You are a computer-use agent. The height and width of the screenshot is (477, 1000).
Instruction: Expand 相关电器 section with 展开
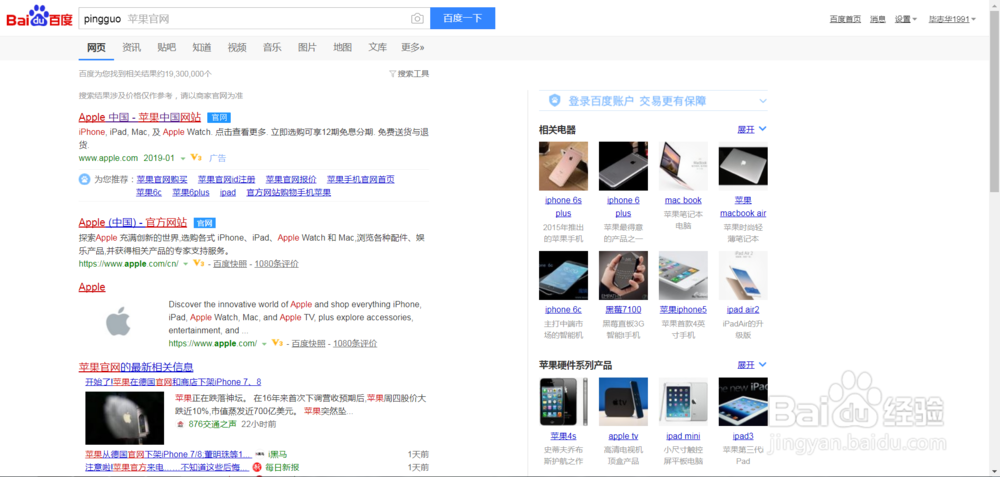[x=752, y=129]
